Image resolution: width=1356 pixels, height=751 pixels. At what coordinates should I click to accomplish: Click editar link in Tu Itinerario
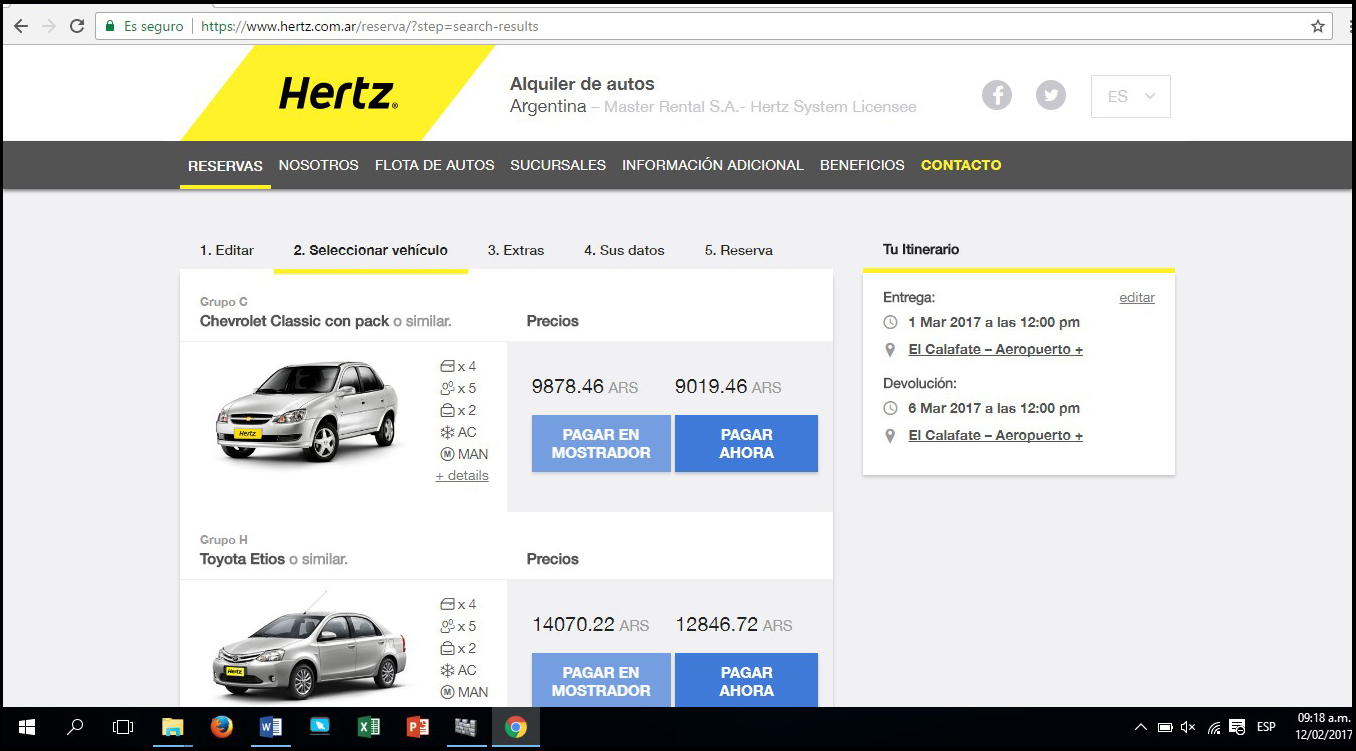pyautogui.click(x=1136, y=297)
